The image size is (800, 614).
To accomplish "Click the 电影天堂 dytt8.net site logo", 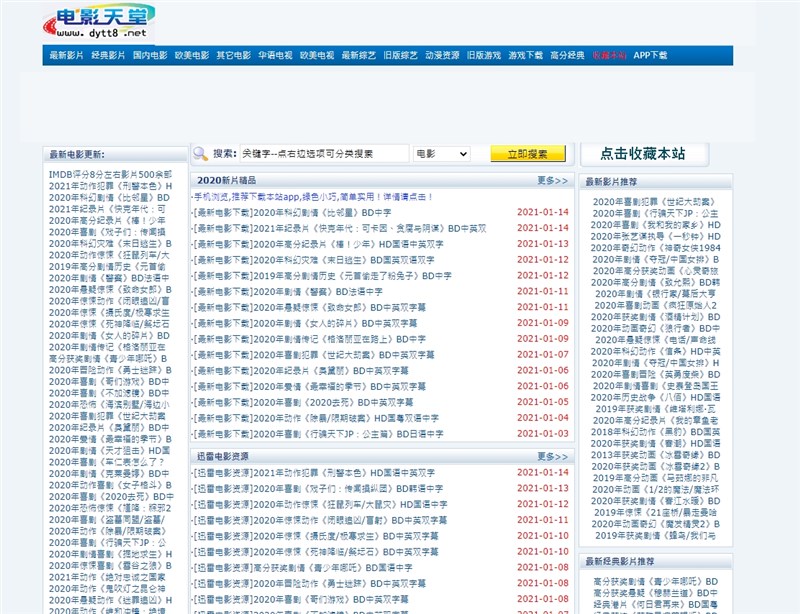I will (99, 22).
